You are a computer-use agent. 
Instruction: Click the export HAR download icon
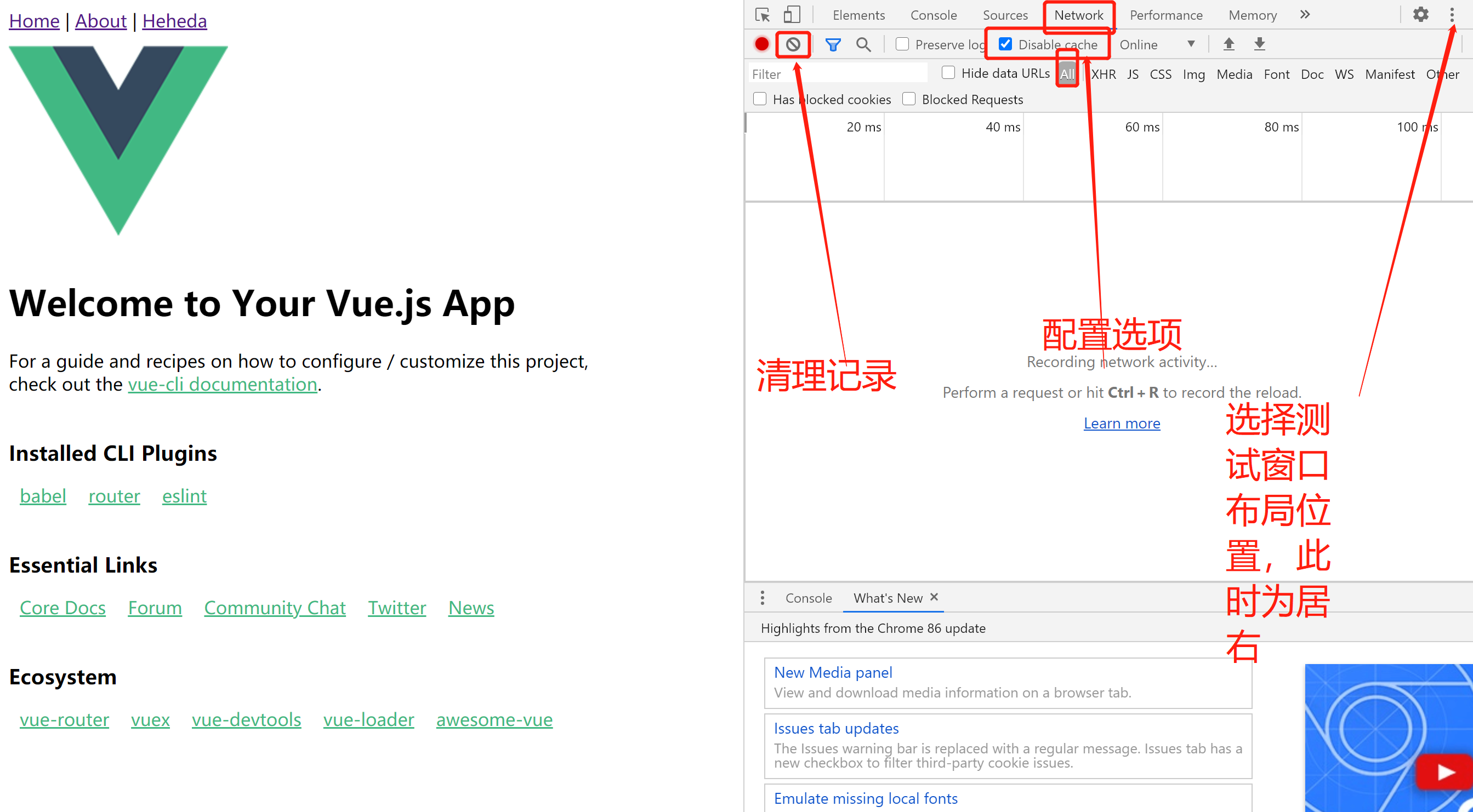pyautogui.click(x=1259, y=44)
